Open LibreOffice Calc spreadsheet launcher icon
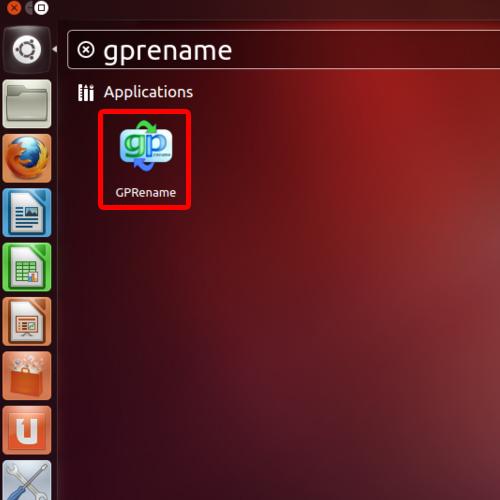 27,267
